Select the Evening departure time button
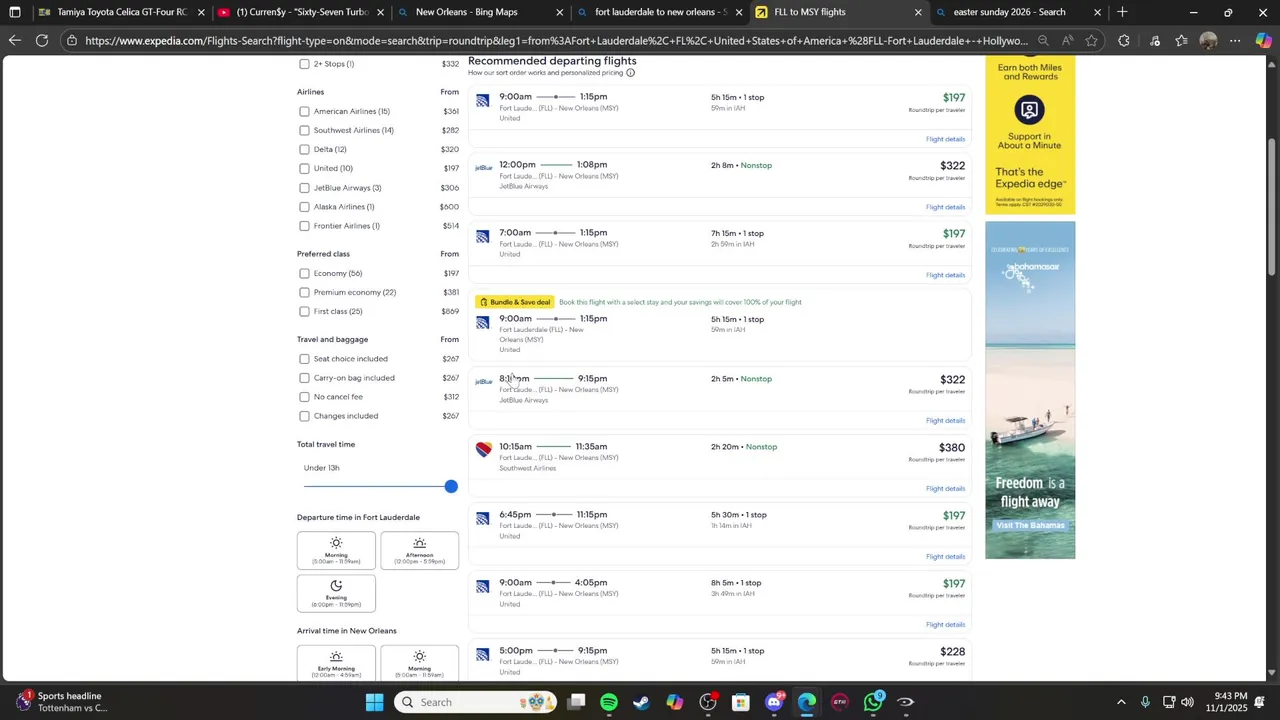This screenshot has width=1280, height=720. click(336, 593)
